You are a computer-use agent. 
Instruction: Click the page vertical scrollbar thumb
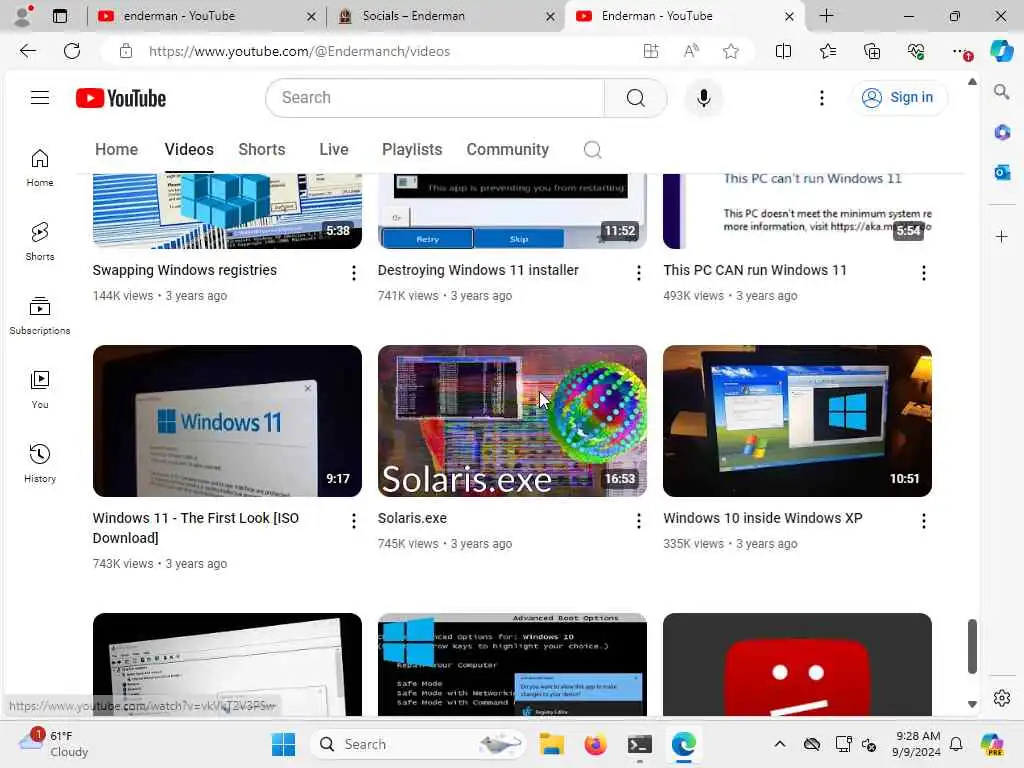972,647
